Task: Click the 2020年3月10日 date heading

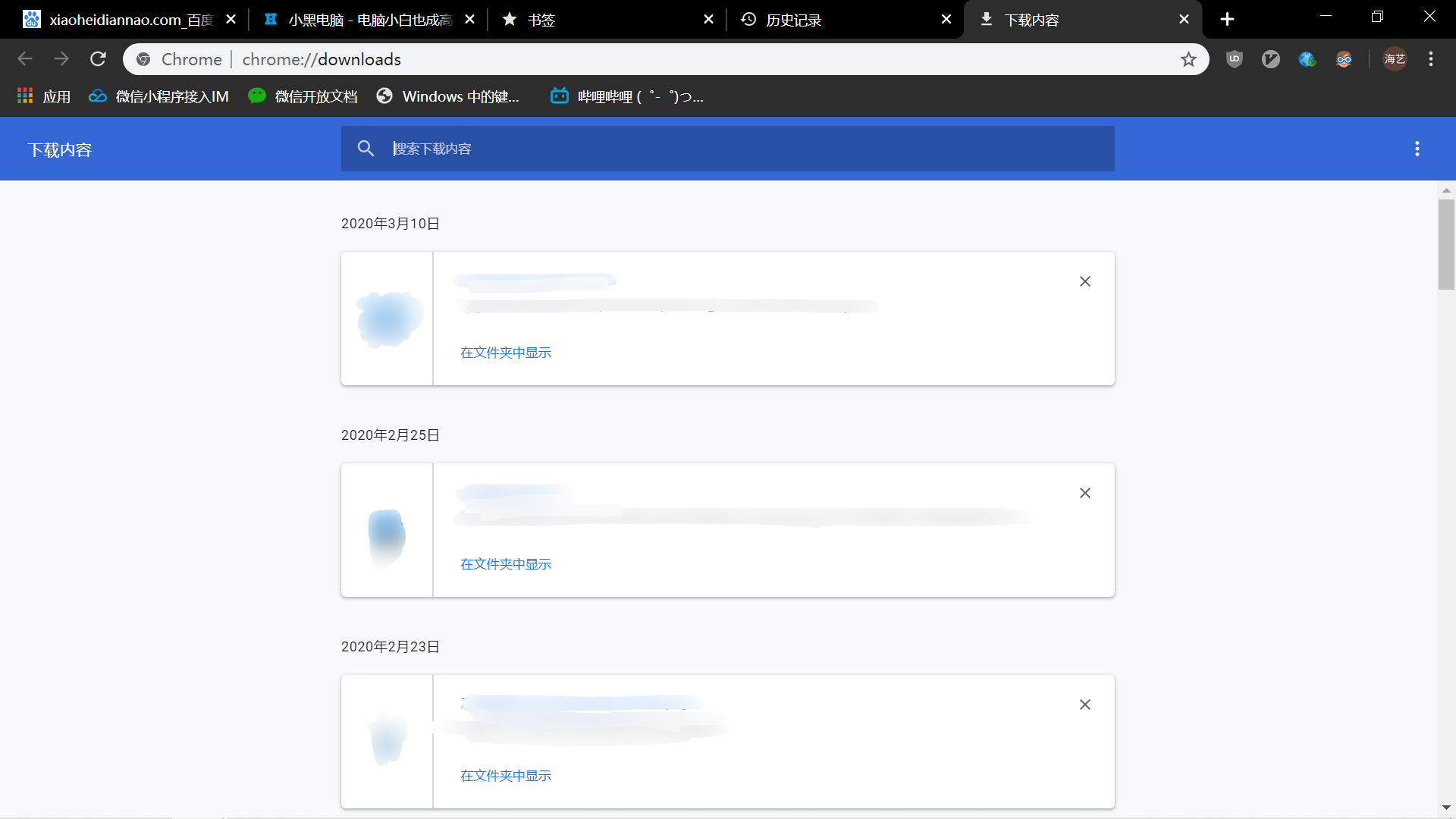Action: pos(391,224)
